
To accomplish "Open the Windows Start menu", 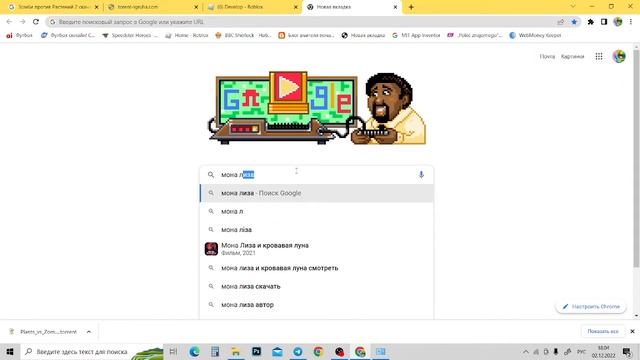I will [10, 351].
